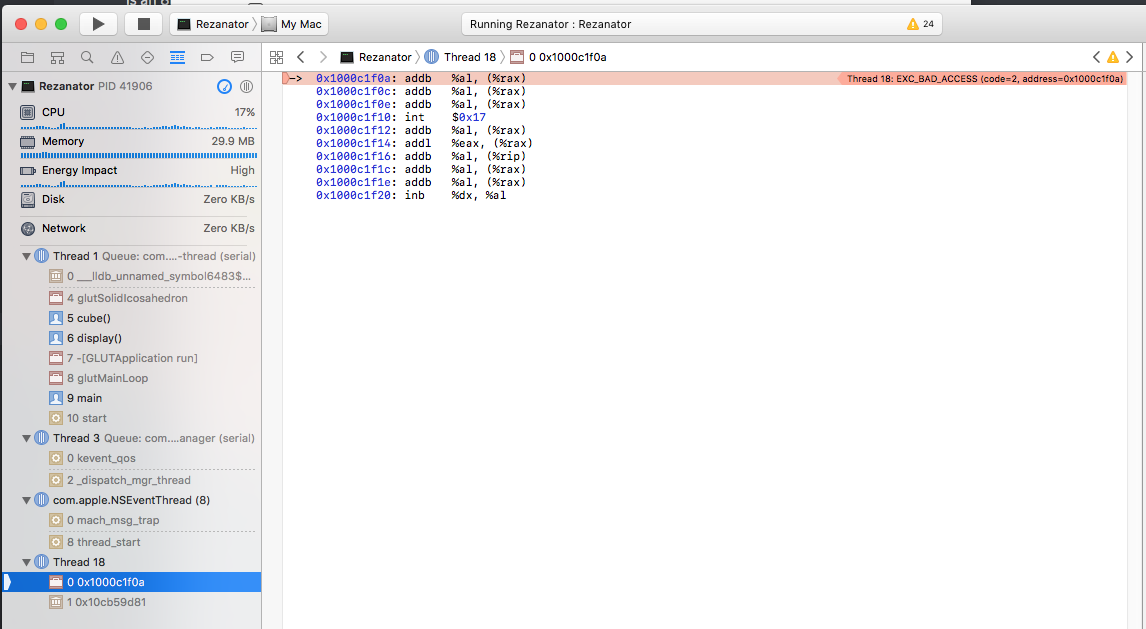
Task: Choose the My Mac run destination
Action: coord(292,24)
